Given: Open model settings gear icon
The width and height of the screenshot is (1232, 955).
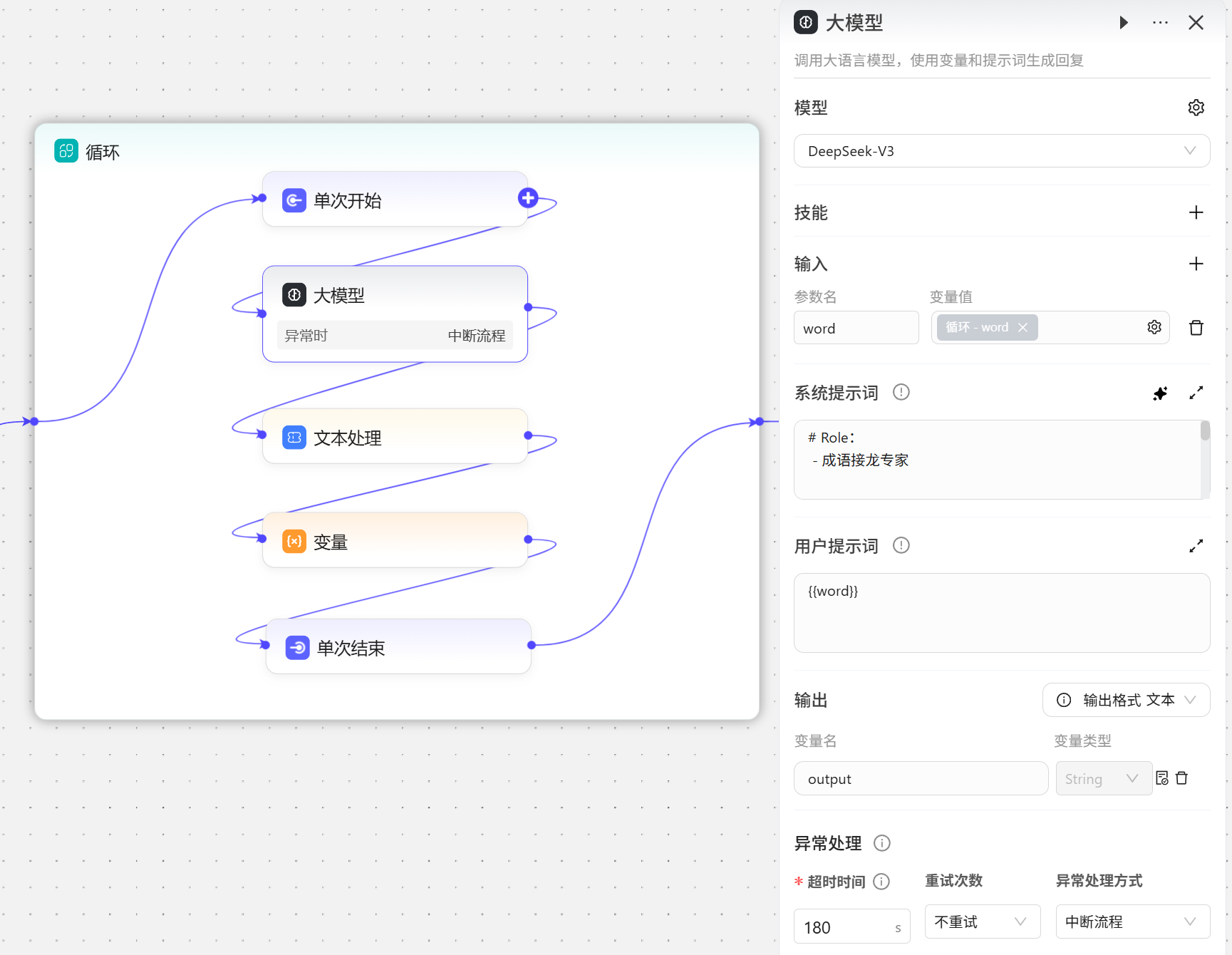Looking at the screenshot, I should [1196, 108].
